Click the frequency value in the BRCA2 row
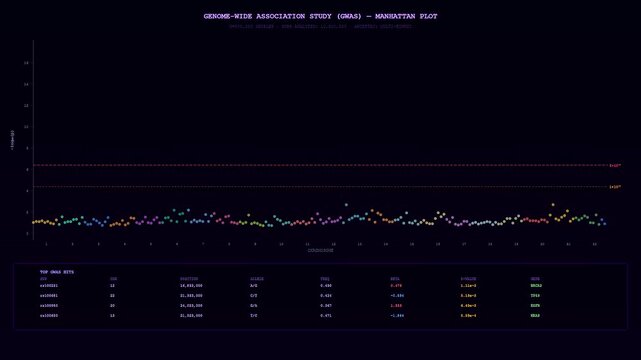The width and height of the screenshot is (641, 360). click(326, 286)
